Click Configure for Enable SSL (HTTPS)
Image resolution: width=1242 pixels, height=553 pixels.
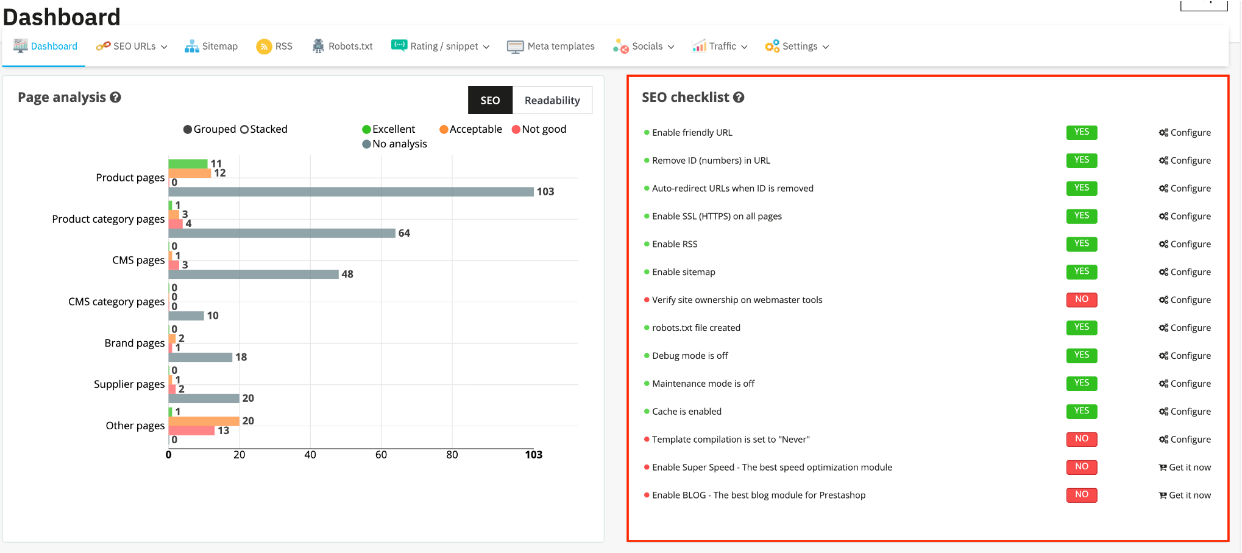click(1185, 216)
